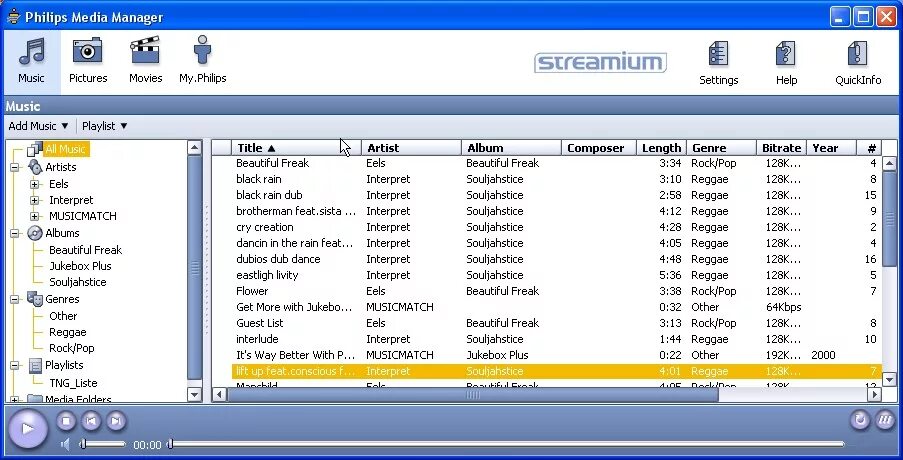The height and width of the screenshot is (460, 903).
Task: Open the Help icon
Action: (x=786, y=63)
